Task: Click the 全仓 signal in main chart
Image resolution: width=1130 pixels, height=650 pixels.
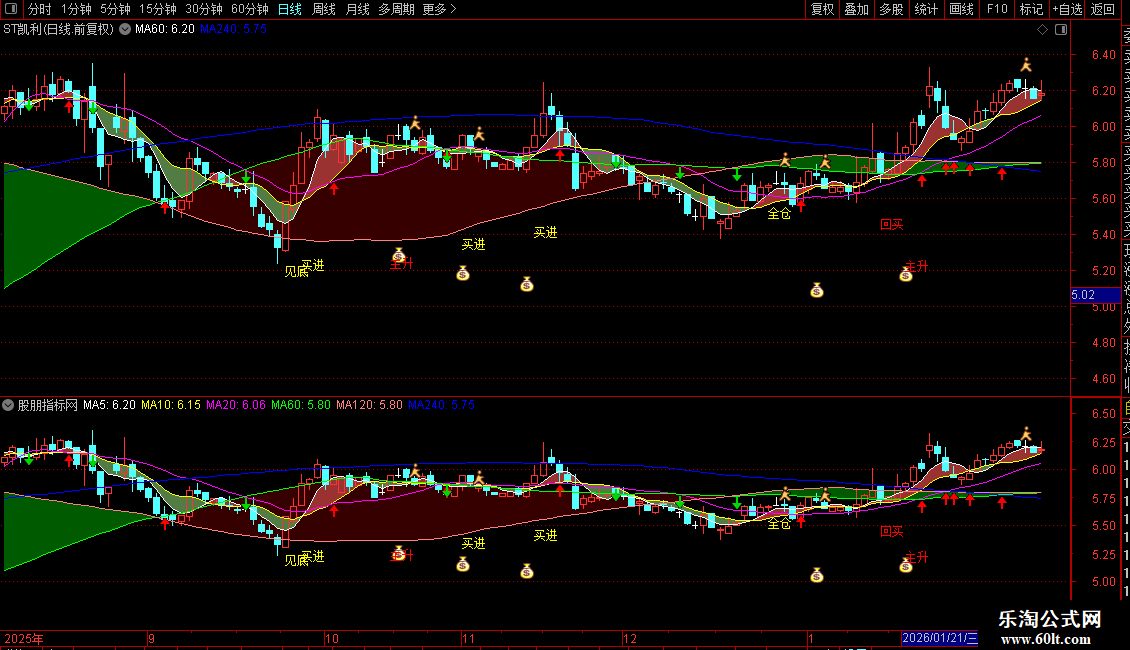Action: tap(779, 213)
